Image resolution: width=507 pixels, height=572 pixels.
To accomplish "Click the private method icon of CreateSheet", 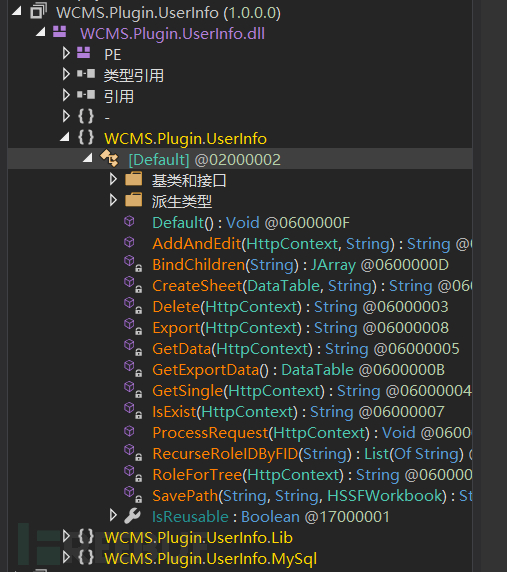I will [133, 284].
